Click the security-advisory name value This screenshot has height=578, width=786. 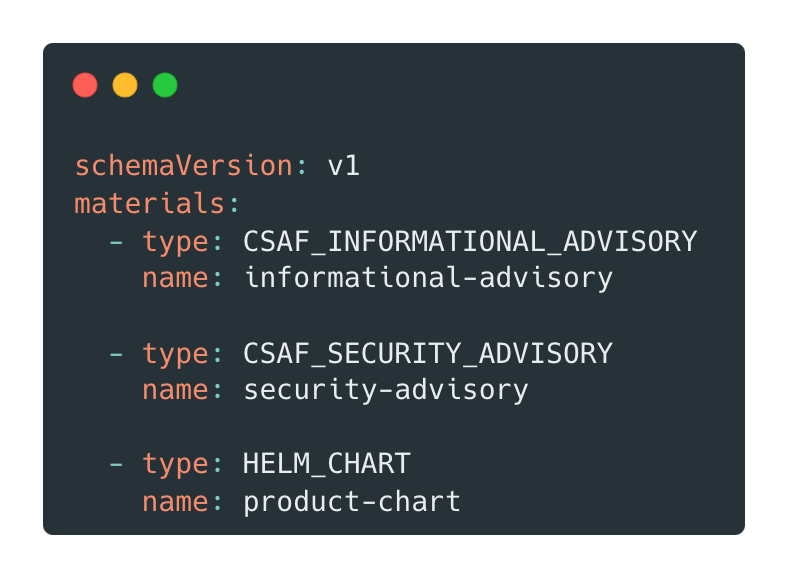386,390
